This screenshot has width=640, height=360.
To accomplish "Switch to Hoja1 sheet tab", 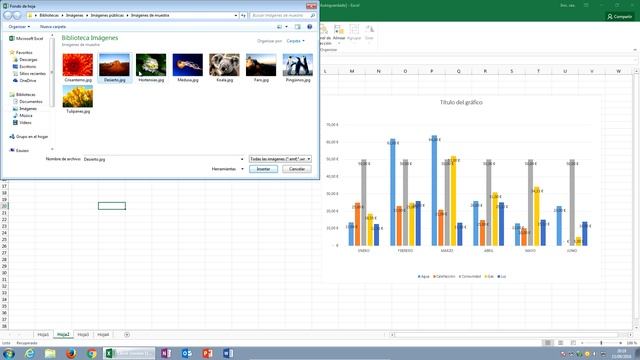I will [43, 335].
